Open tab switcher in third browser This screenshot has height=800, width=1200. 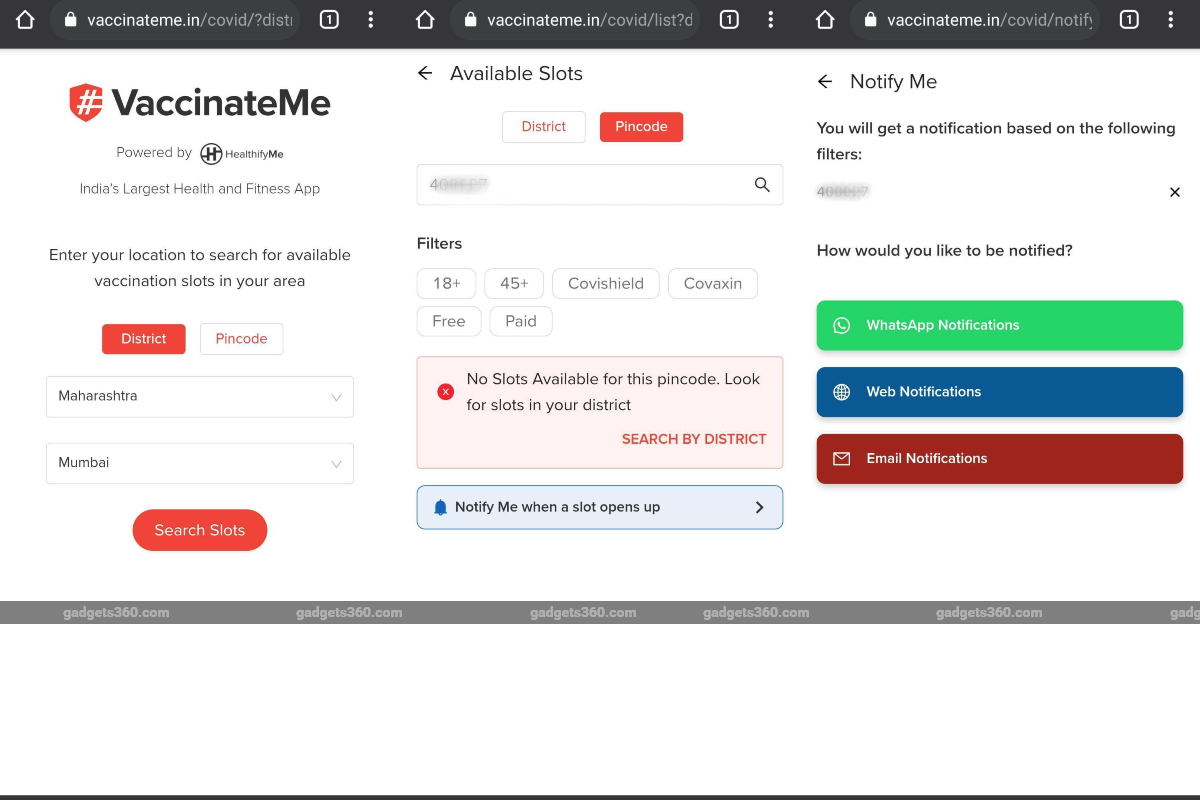point(1129,19)
